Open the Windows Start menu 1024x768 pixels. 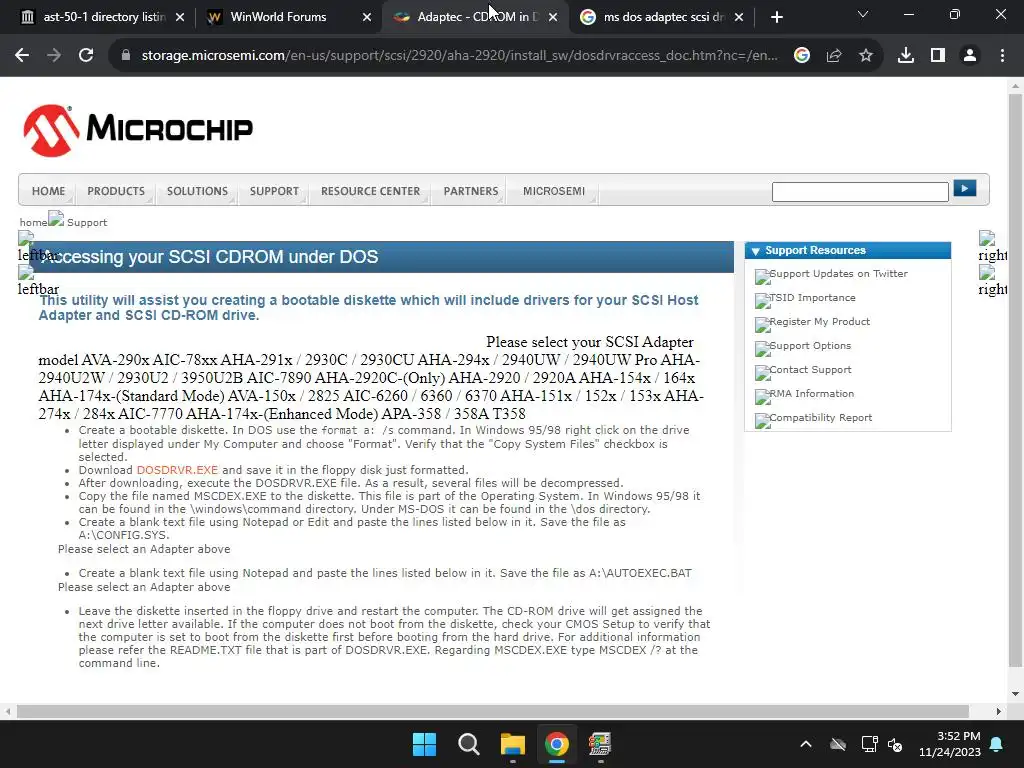tap(424, 744)
